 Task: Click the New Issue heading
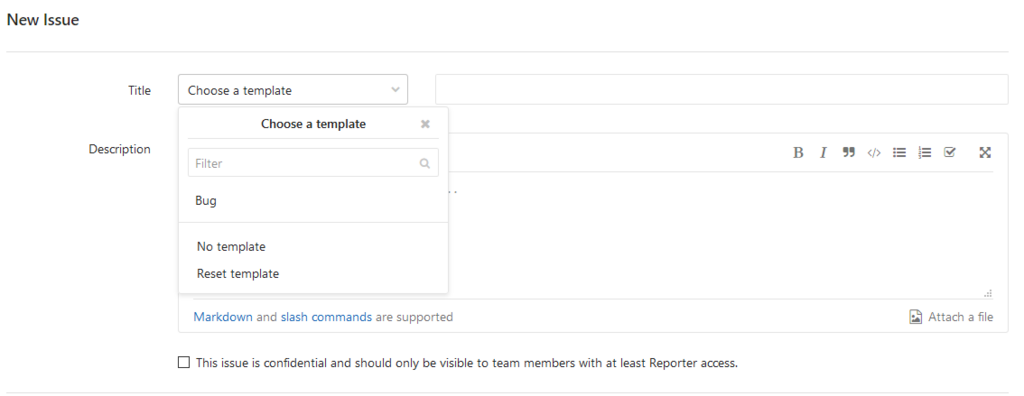click(43, 20)
